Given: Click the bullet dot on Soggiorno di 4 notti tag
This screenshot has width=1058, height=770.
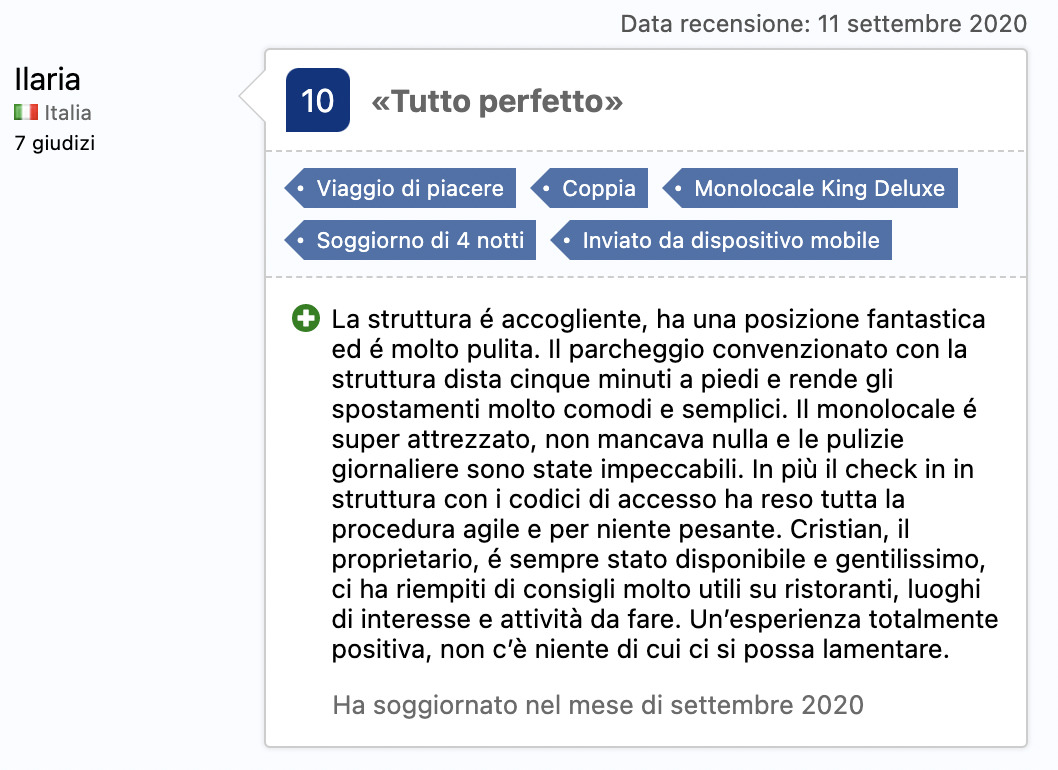Looking at the screenshot, I should 301,240.
